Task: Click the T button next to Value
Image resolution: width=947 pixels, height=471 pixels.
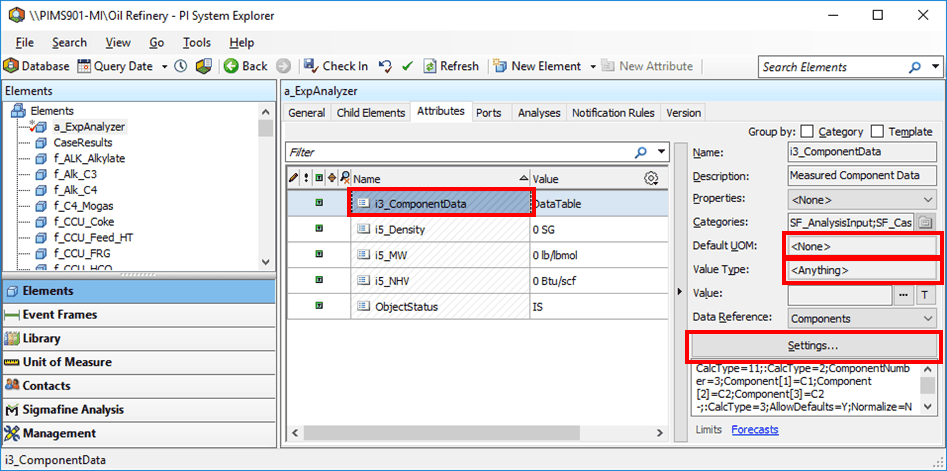Action: coord(924,294)
